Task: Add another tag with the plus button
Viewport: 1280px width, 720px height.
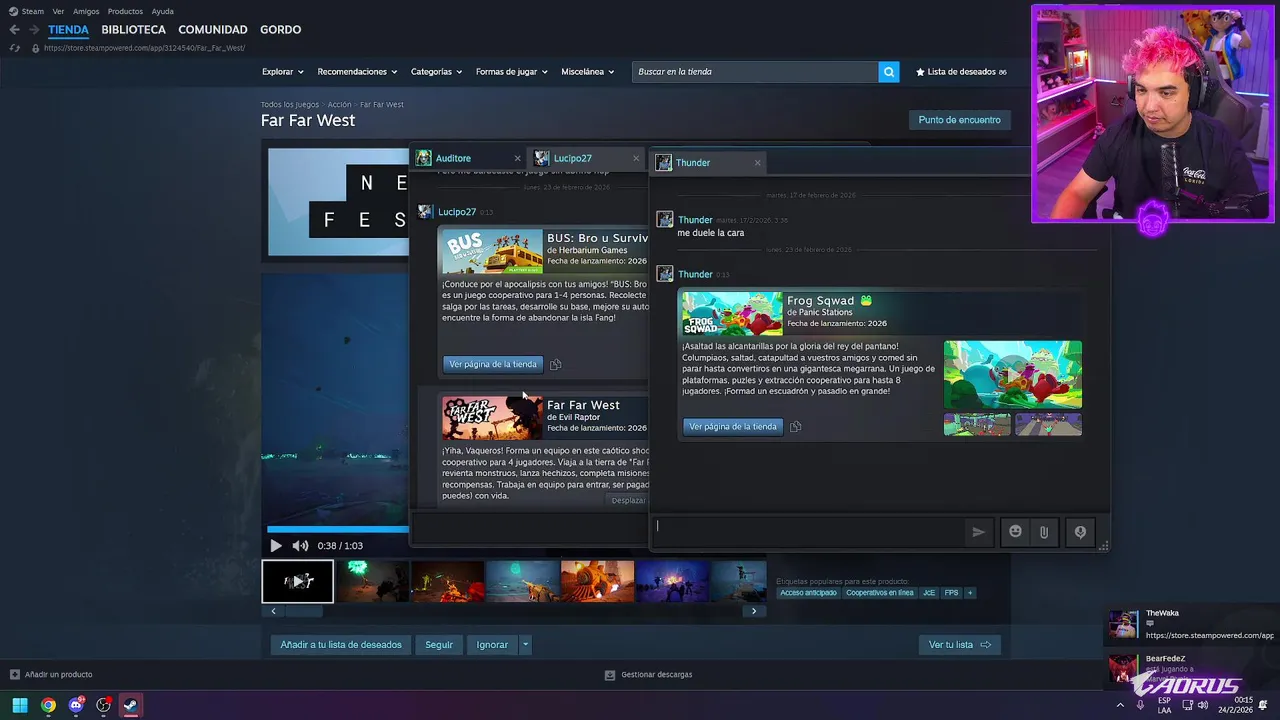Action: pyautogui.click(x=969, y=593)
